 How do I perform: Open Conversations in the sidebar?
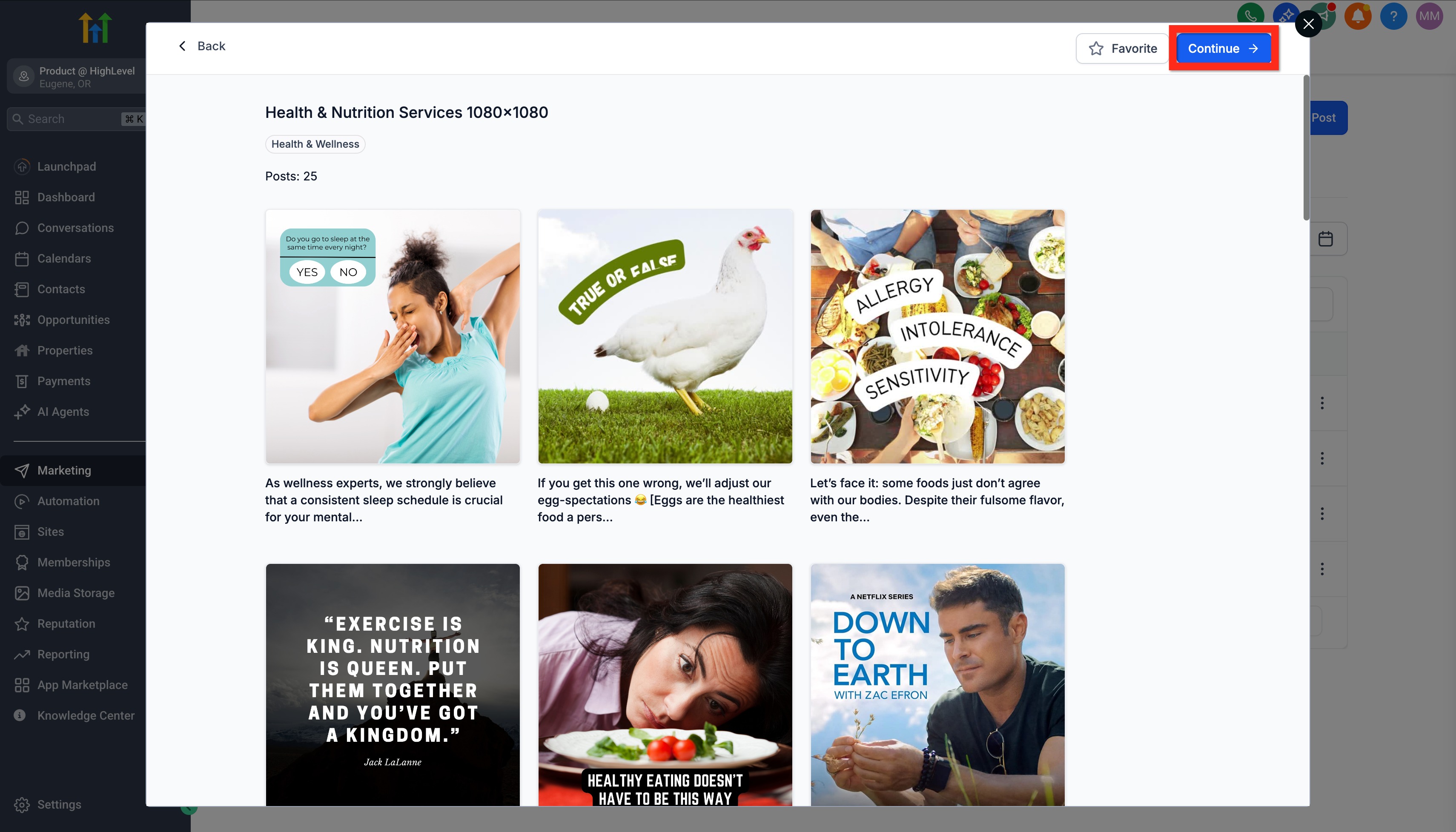coord(75,228)
